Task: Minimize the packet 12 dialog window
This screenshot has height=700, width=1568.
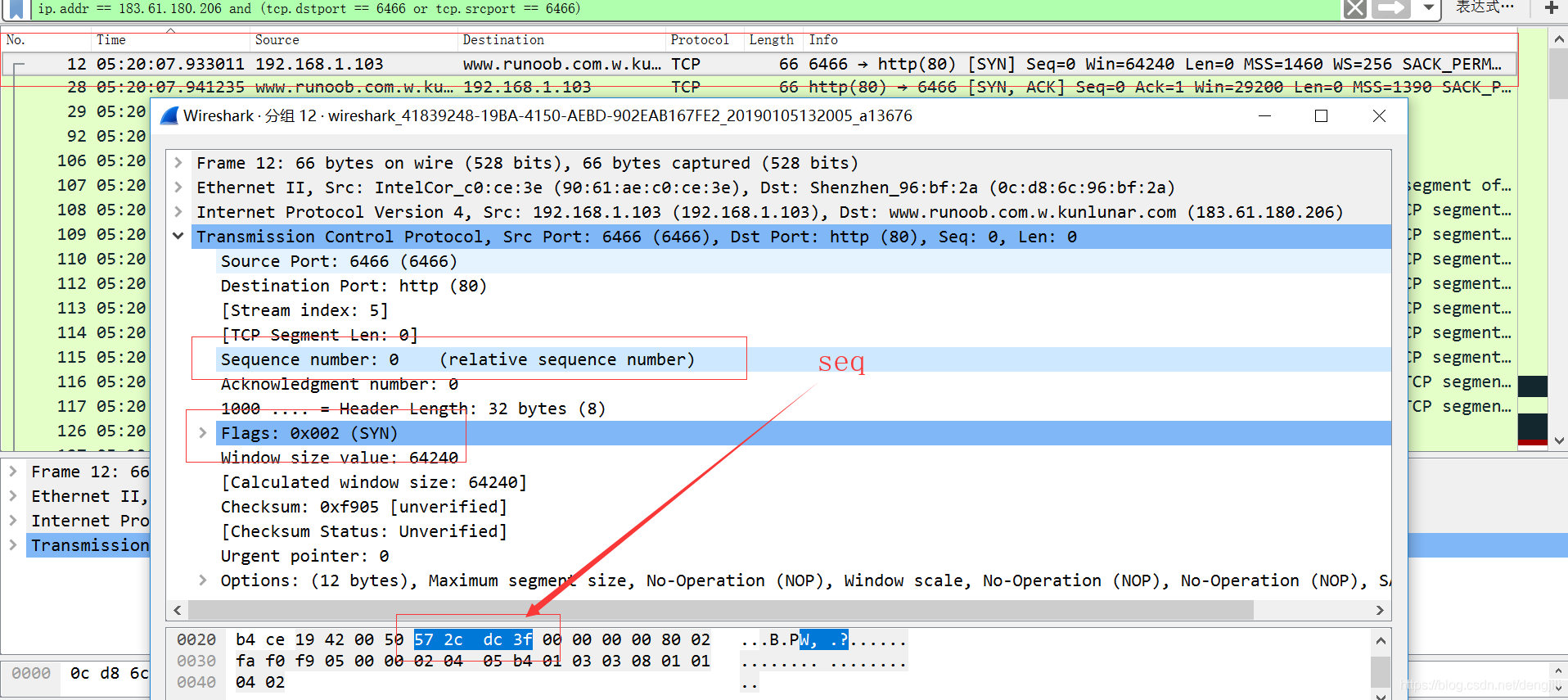Action: click(x=1264, y=116)
